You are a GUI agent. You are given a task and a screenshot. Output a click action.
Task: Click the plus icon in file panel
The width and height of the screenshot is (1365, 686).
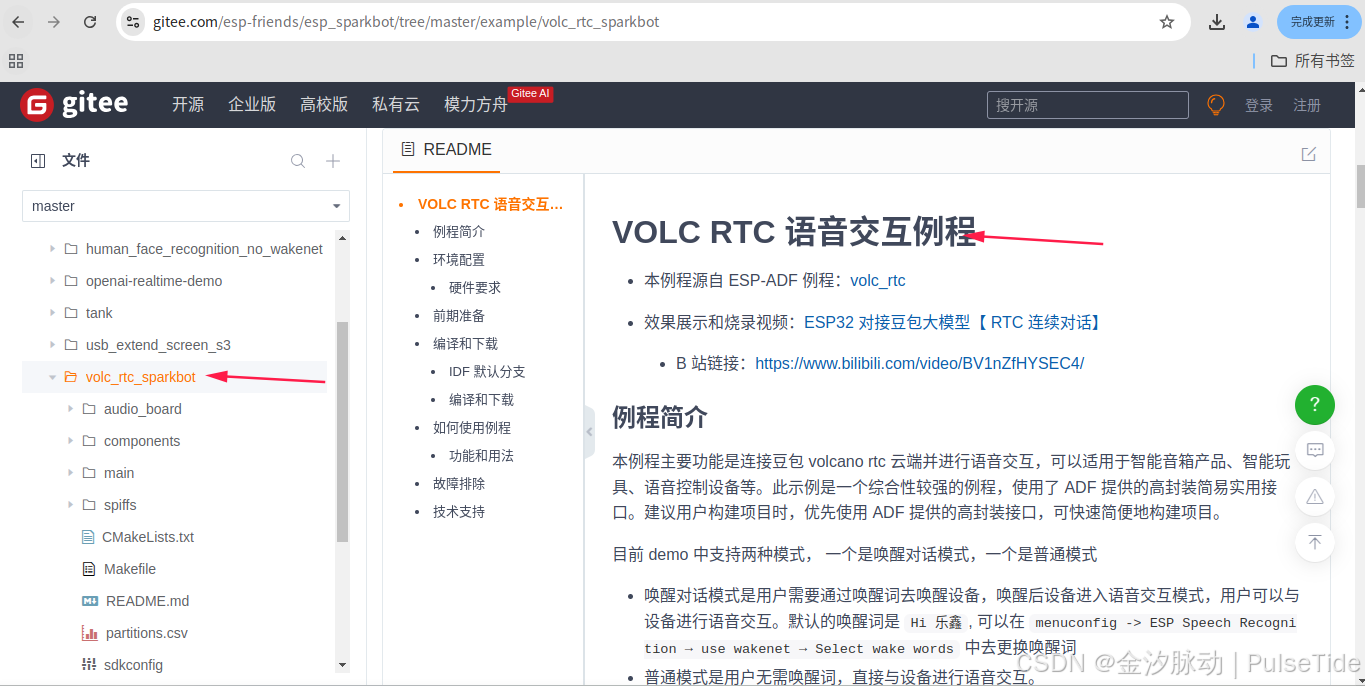(x=333, y=161)
